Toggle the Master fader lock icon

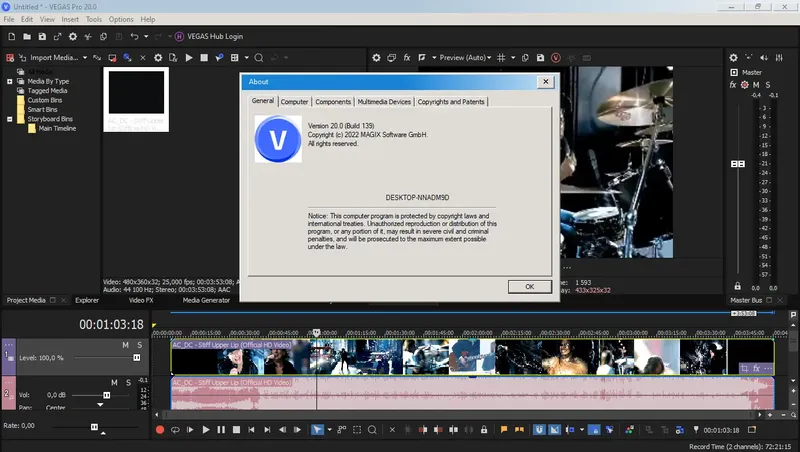[x=737, y=286]
